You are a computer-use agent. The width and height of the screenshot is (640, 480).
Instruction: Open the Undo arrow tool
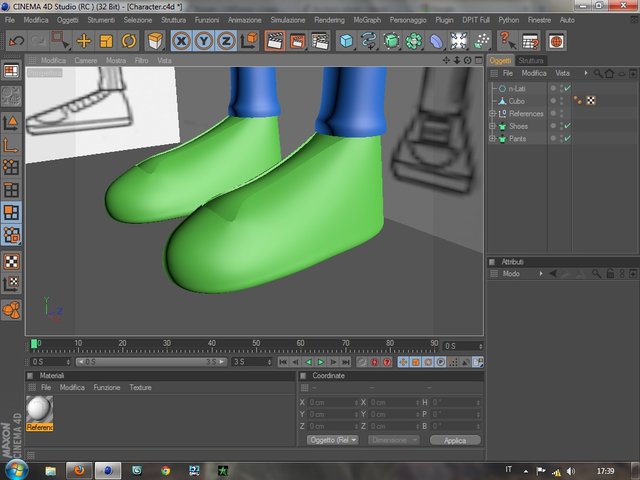pos(16,41)
